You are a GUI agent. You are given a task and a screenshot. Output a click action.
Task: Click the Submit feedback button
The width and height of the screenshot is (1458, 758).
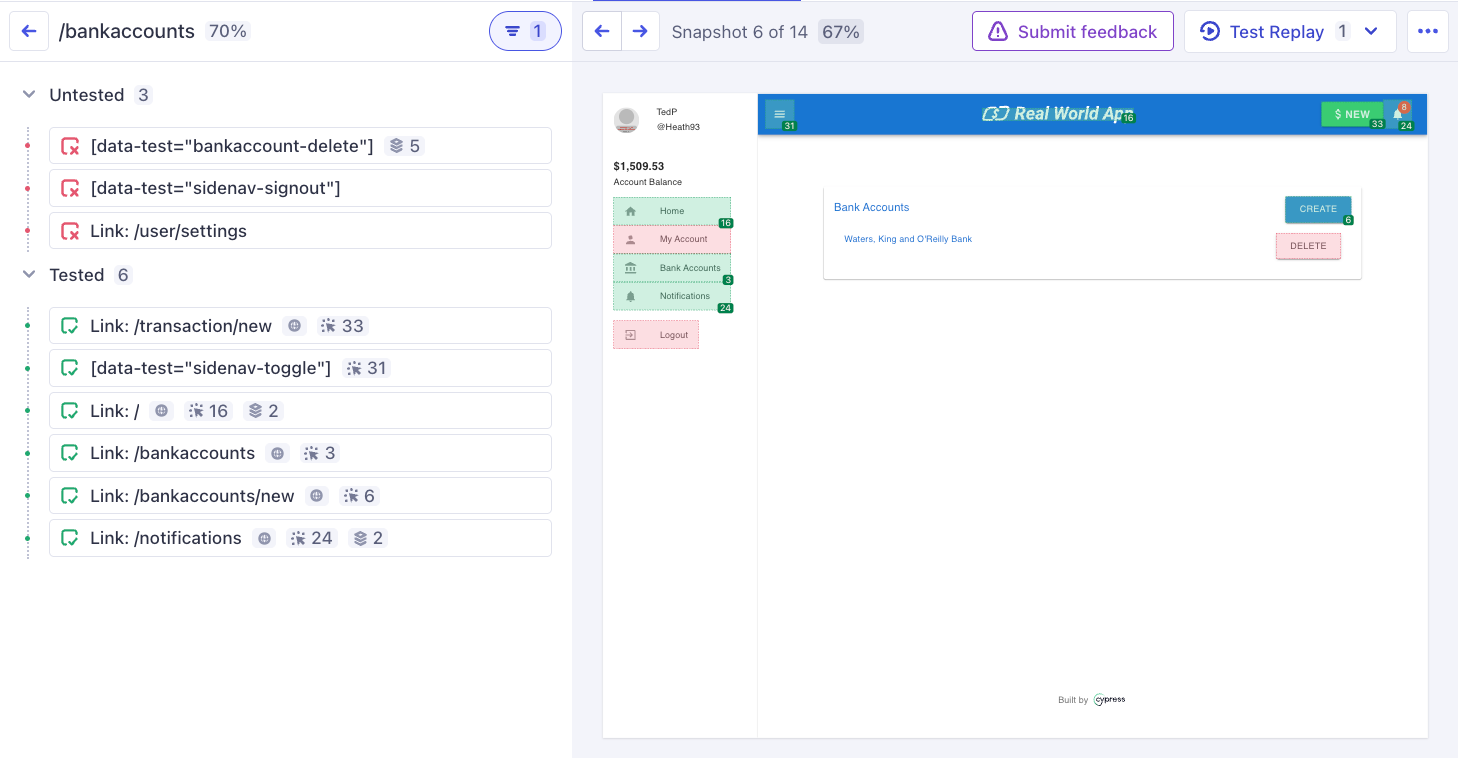[x=1072, y=31]
